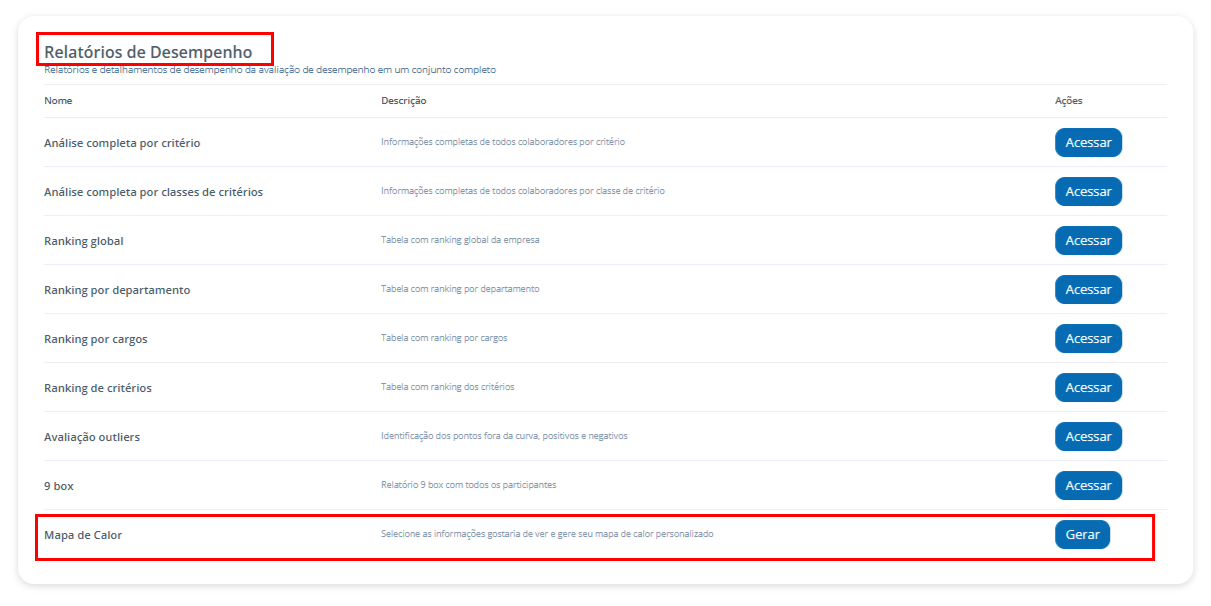Access the 'Avaliação outliers' report
The height and width of the screenshot is (606, 1211).
pyautogui.click(x=1088, y=437)
